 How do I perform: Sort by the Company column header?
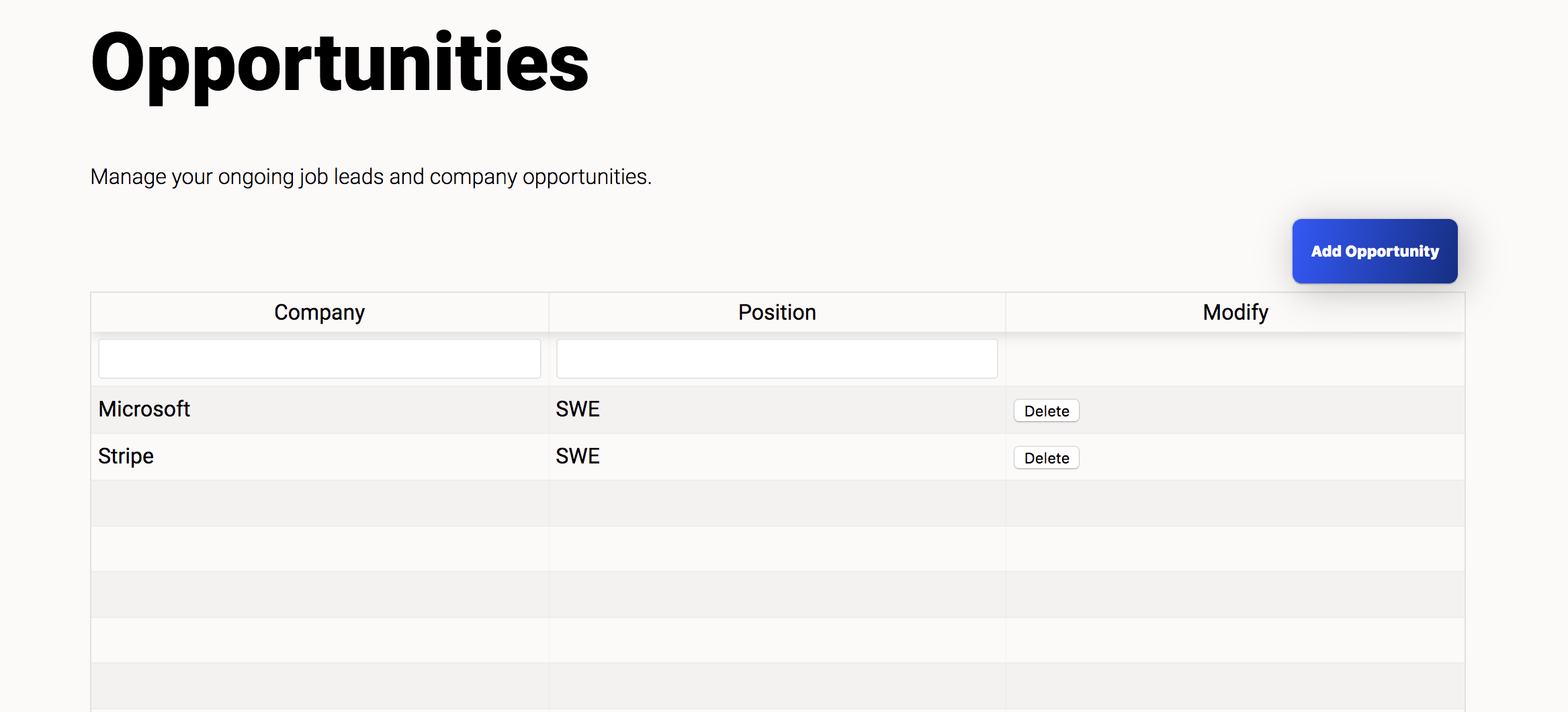tap(320, 312)
